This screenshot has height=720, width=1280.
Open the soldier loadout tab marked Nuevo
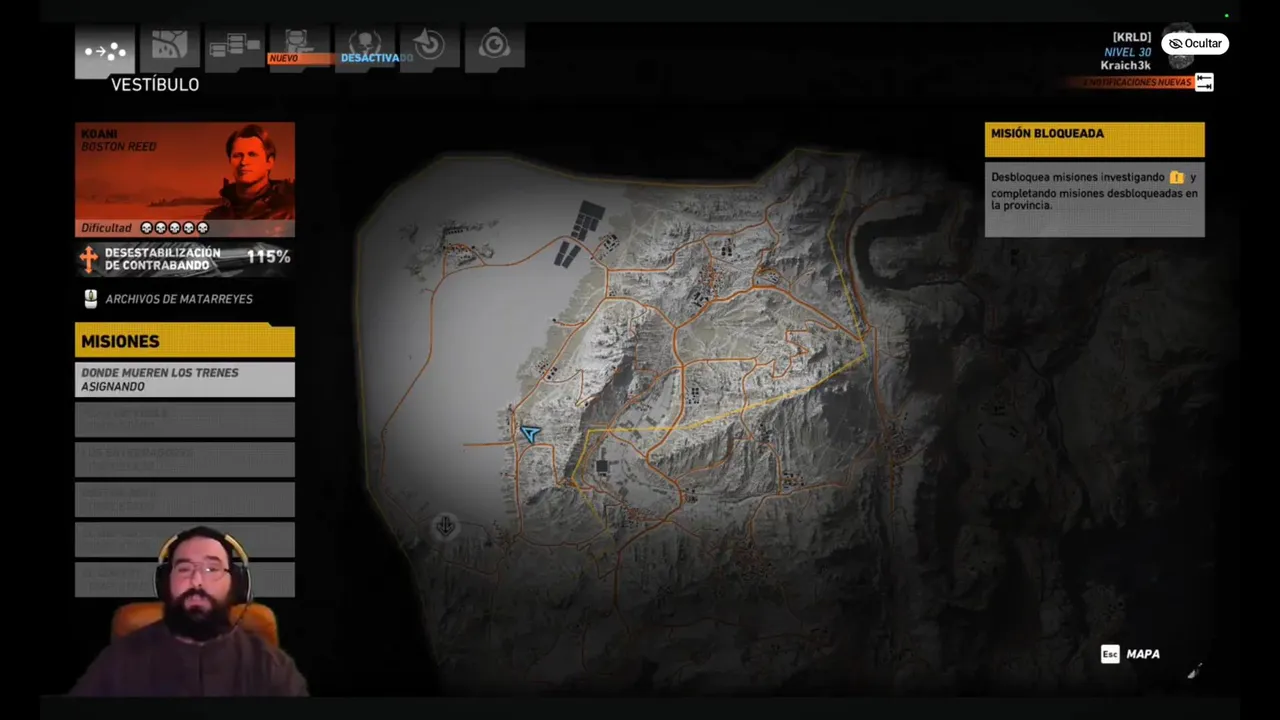300,47
